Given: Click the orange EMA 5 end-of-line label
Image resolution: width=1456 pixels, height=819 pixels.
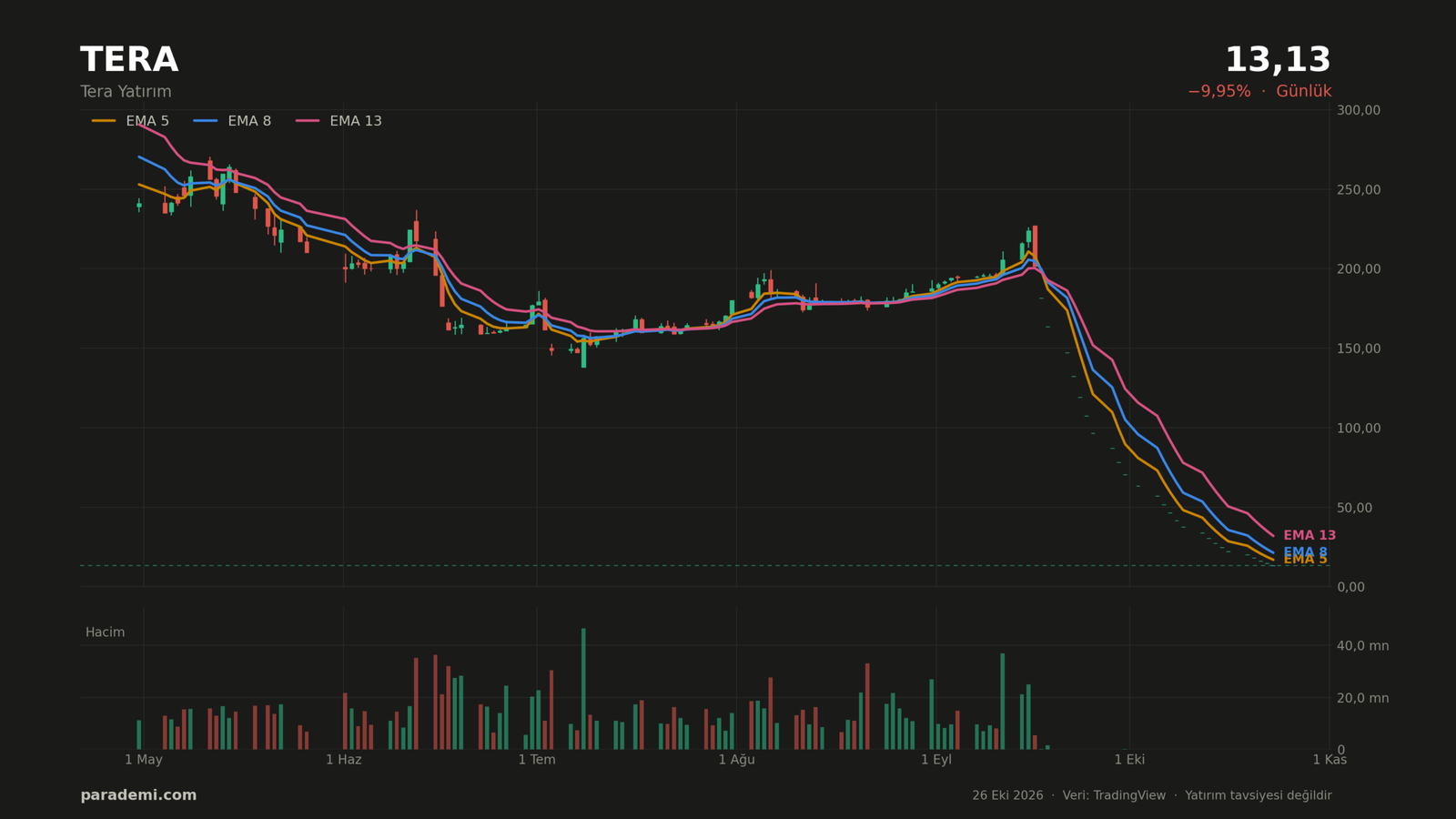Looking at the screenshot, I should click(x=1305, y=561).
